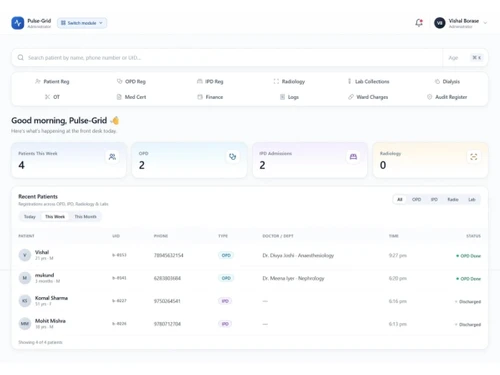Click OPD type badge in Vishal row
Screen dimensions: 500x375
226,255
